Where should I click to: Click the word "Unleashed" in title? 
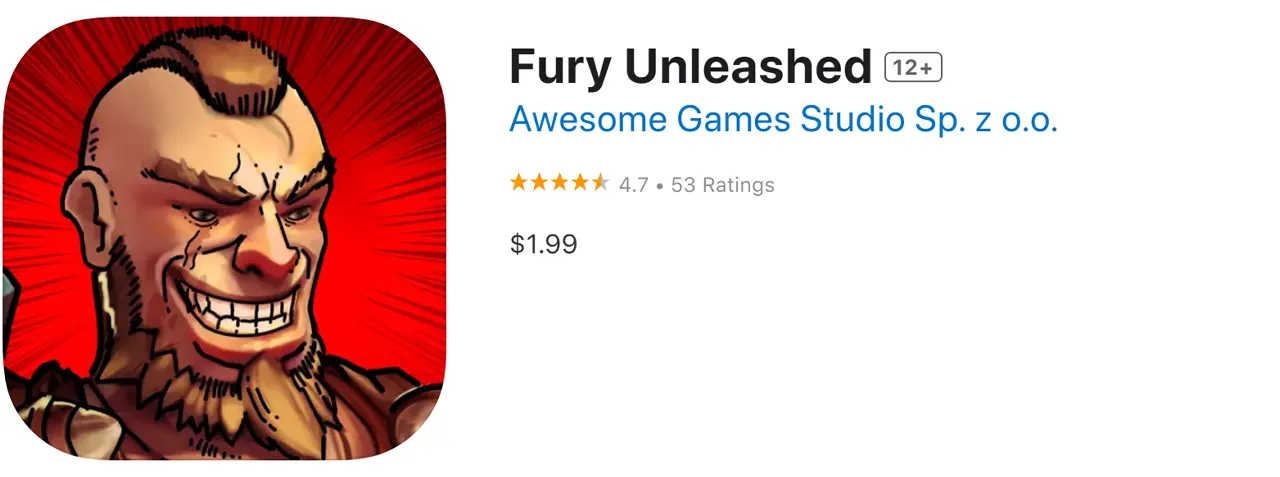pos(749,67)
